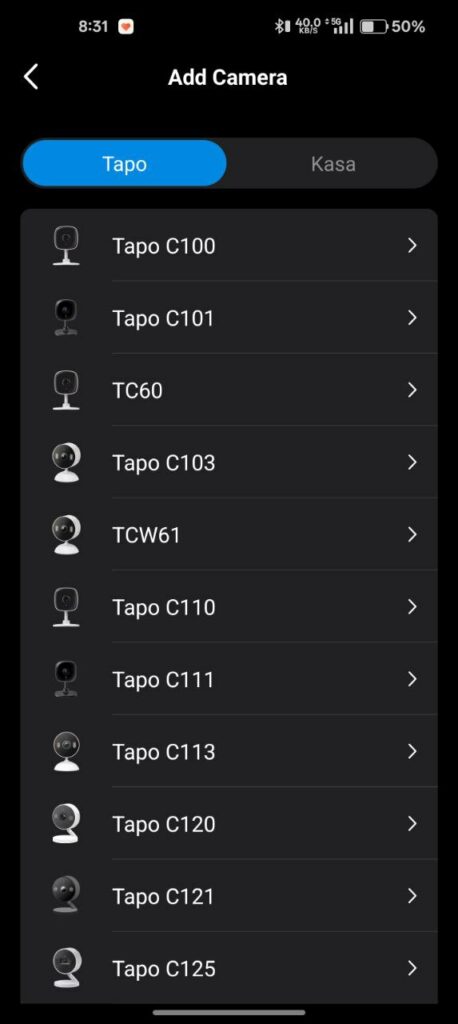Pick the Tapo C113 list entry text
This screenshot has width=458, height=1024.
[x=163, y=752]
